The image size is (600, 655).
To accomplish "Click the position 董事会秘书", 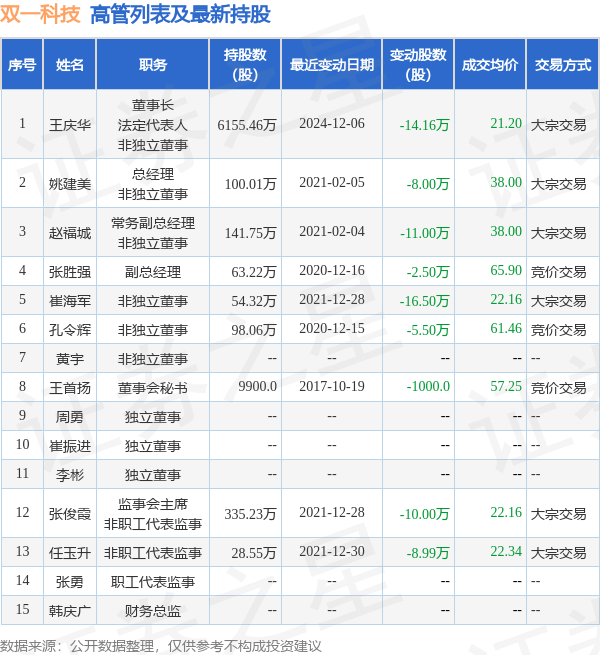I will [x=153, y=388].
